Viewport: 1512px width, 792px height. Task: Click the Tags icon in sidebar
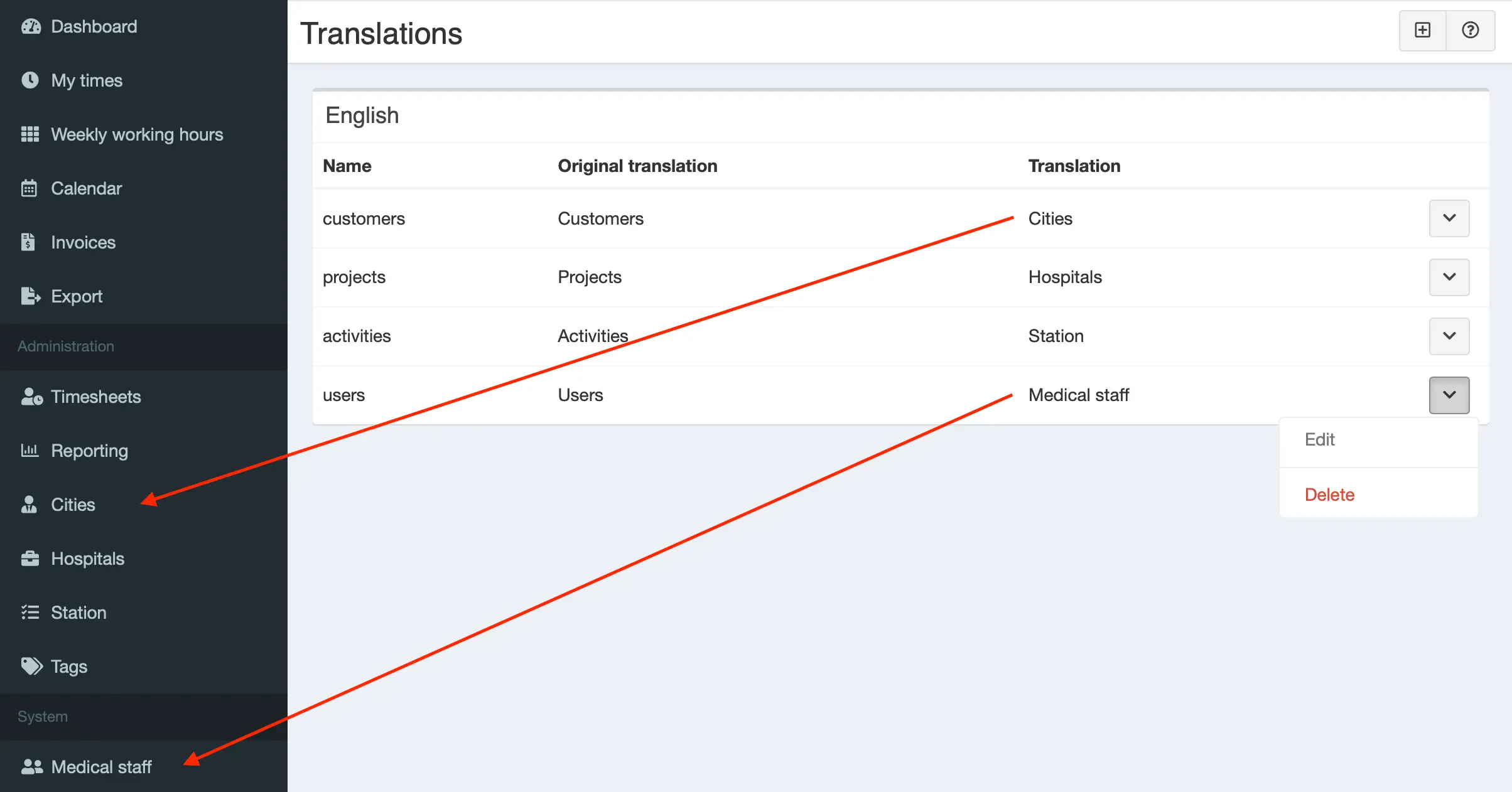pos(31,666)
